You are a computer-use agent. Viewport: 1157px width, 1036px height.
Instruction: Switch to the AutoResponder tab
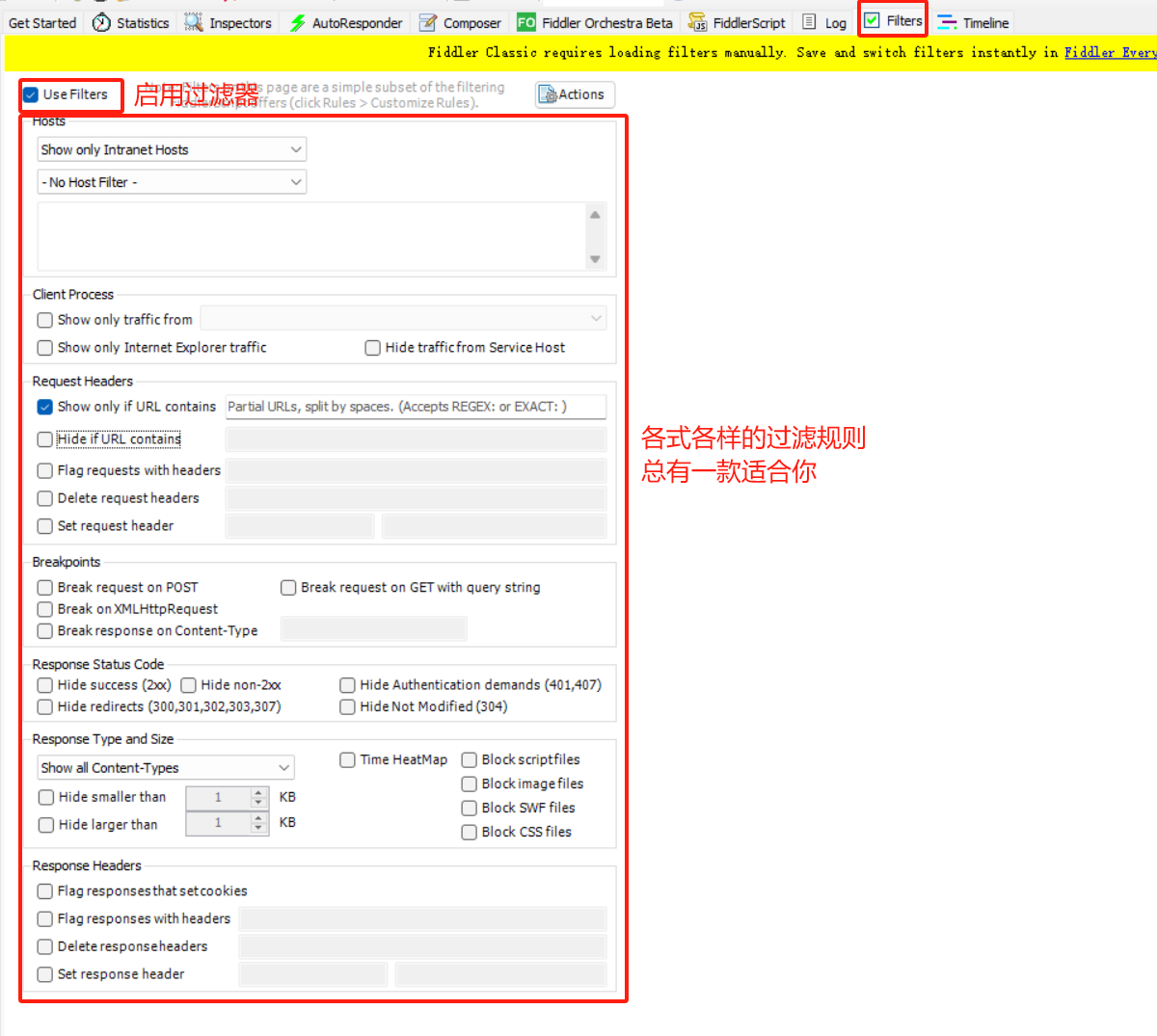coord(346,22)
